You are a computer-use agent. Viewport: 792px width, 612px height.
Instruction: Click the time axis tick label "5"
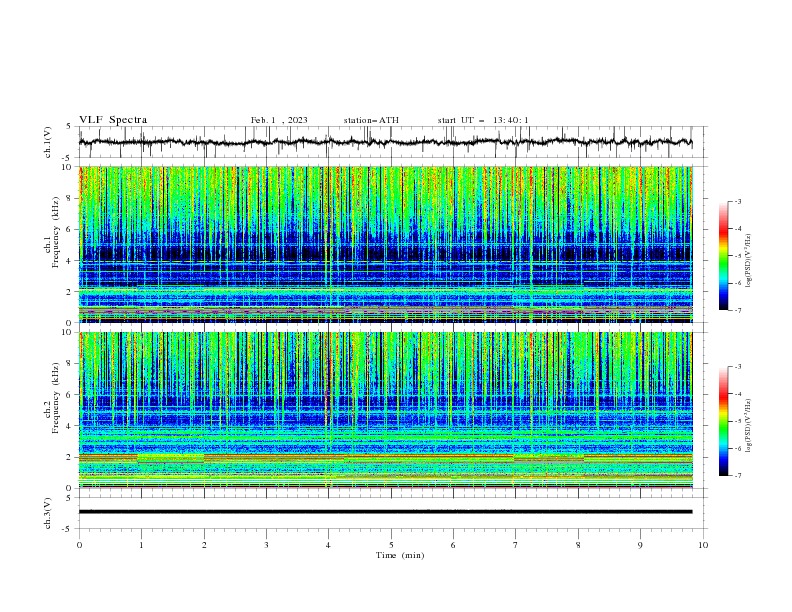coord(391,545)
